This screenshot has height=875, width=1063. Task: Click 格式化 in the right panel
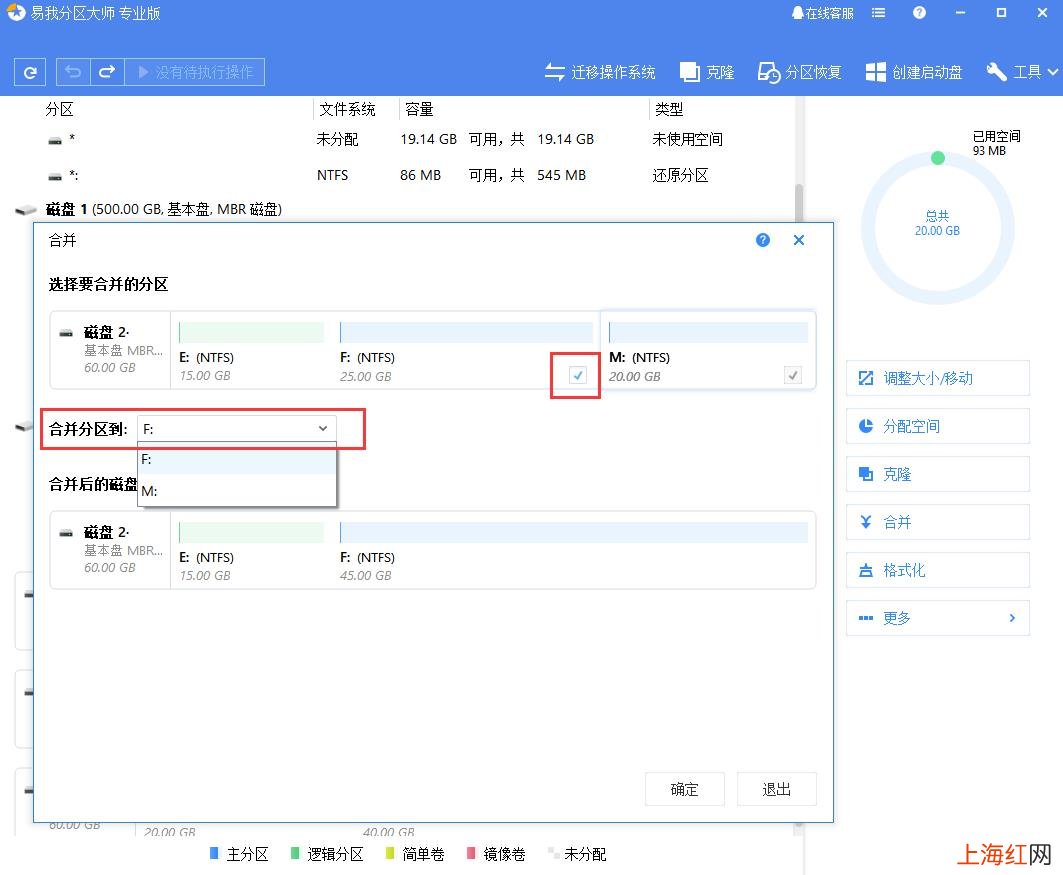938,571
